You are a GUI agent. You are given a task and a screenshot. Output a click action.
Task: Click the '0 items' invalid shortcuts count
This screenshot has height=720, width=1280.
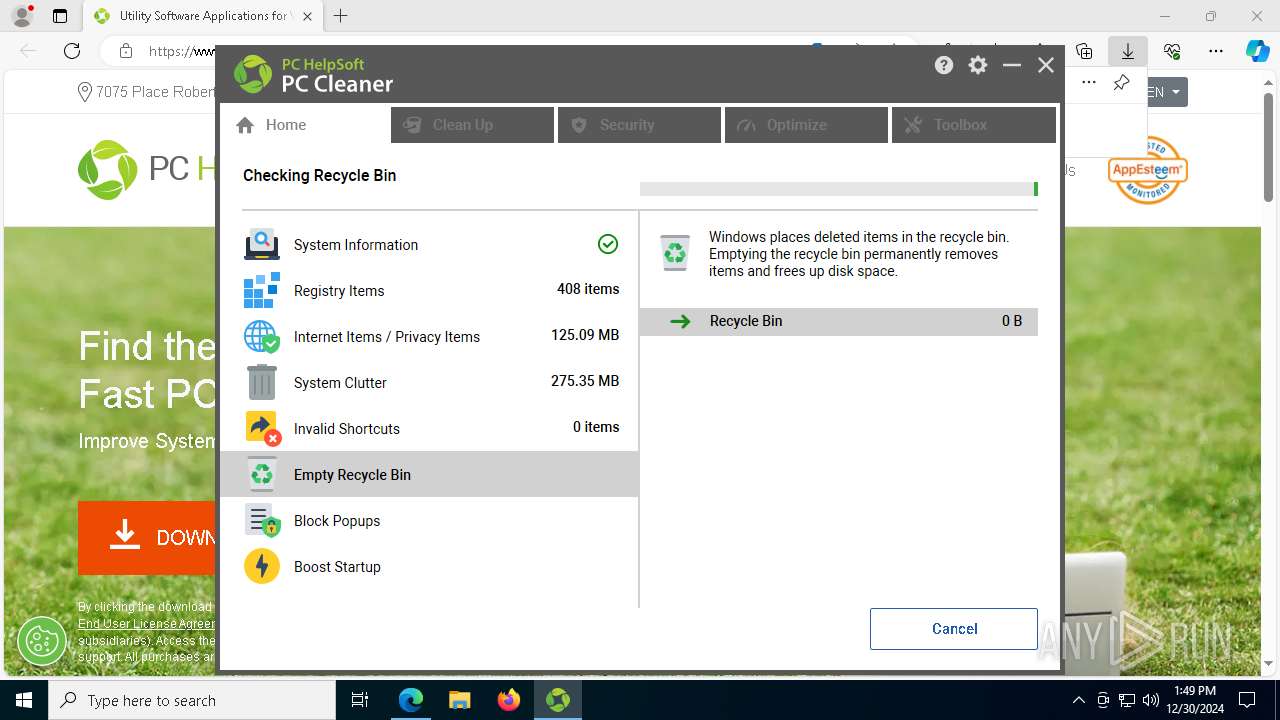tap(596, 427)
